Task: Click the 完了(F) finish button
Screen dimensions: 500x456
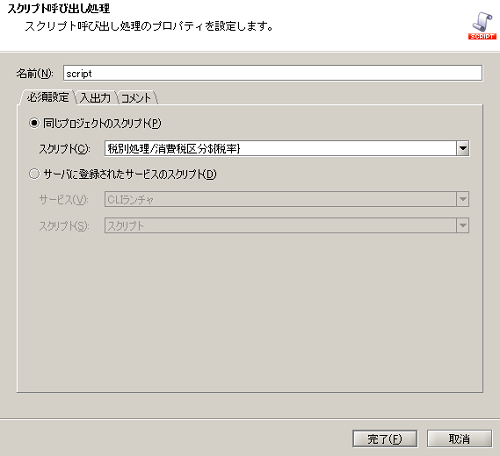Action: coord(385,439)
